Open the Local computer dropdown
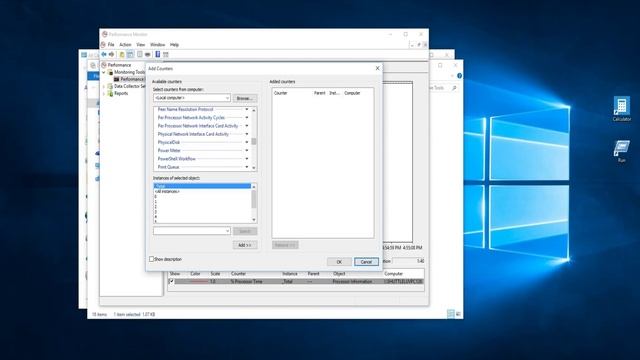The width and height of the screenshot is (640, 360). coord(227,98)
